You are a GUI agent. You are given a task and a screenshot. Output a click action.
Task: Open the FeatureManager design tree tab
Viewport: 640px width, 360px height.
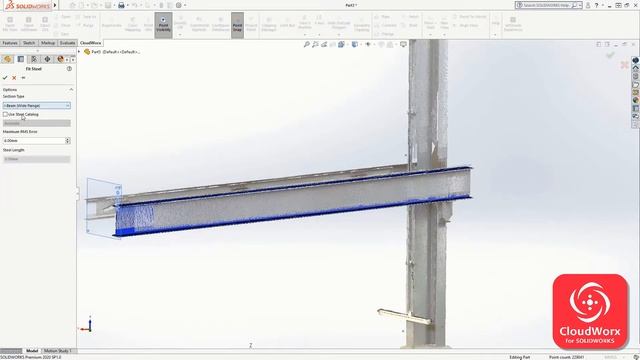pyautogui.click(x=7, y=59)
